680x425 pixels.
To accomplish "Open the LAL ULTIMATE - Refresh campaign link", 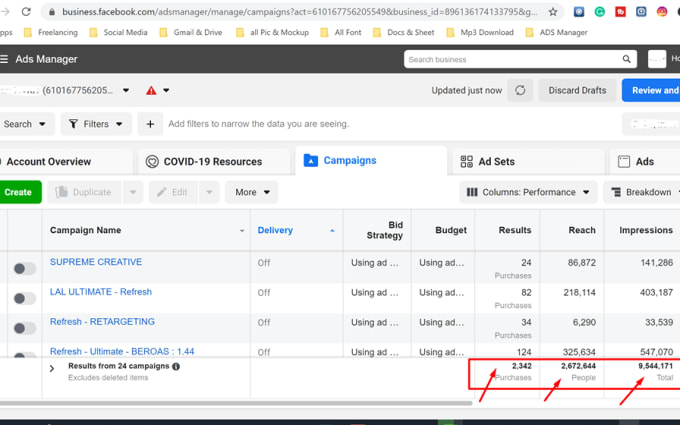I will click(x=101, y=292).
